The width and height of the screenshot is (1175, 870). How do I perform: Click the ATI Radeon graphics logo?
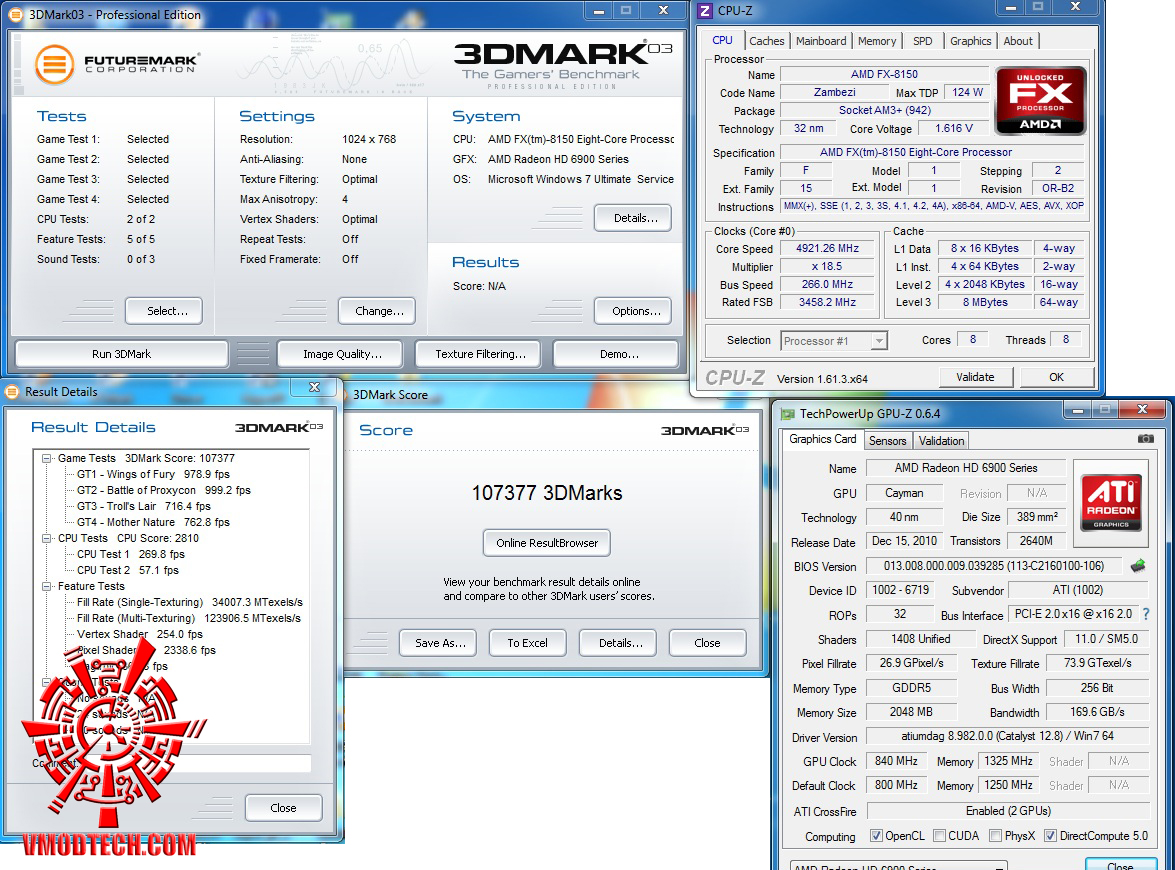coord(1111,502)
